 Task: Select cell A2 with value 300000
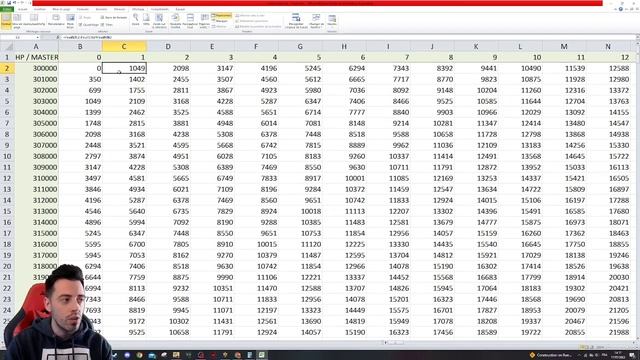pyautogui.click(x=36, y=68)
